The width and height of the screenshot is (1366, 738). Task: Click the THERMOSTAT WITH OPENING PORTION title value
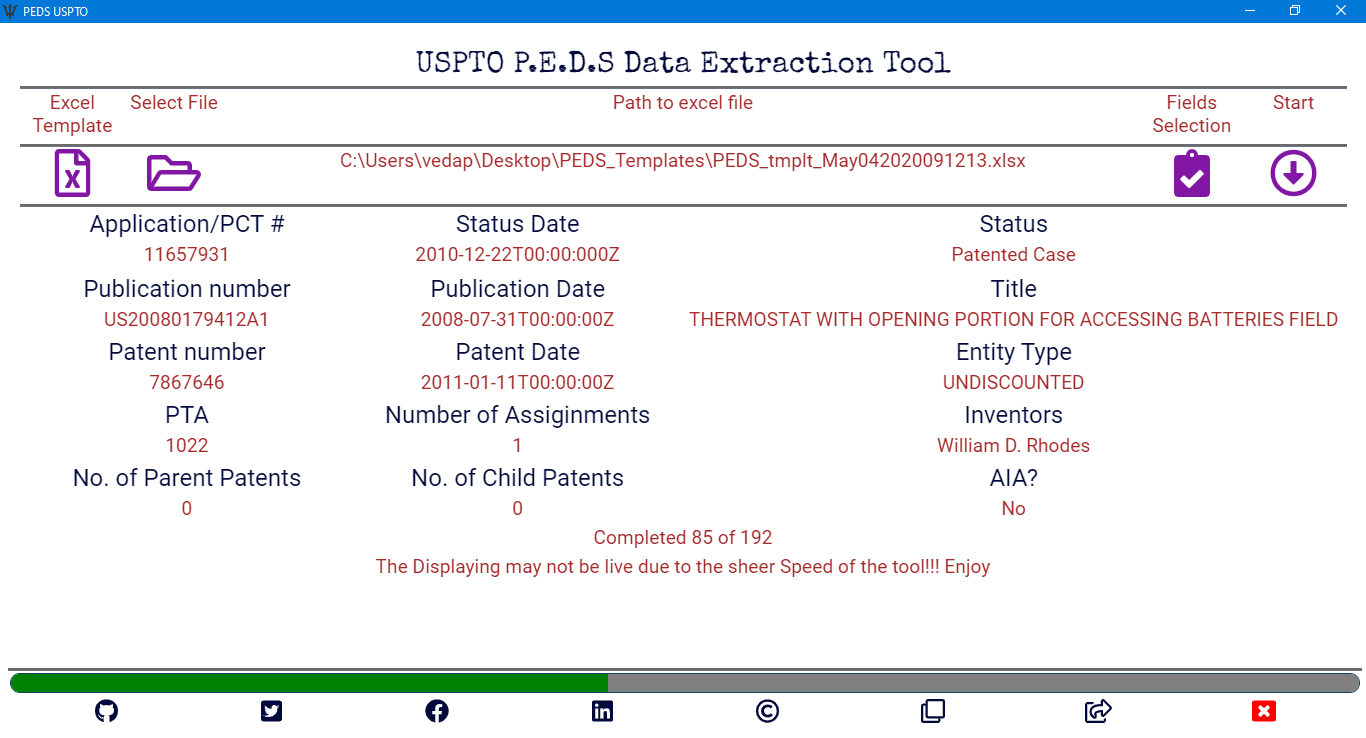click(1014, 320)
